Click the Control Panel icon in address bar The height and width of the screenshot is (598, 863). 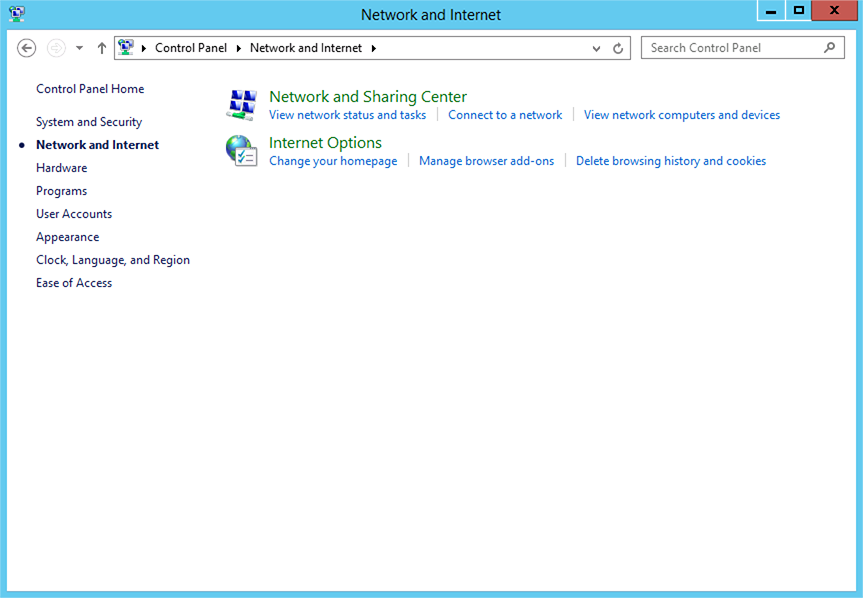coord(126,47)
